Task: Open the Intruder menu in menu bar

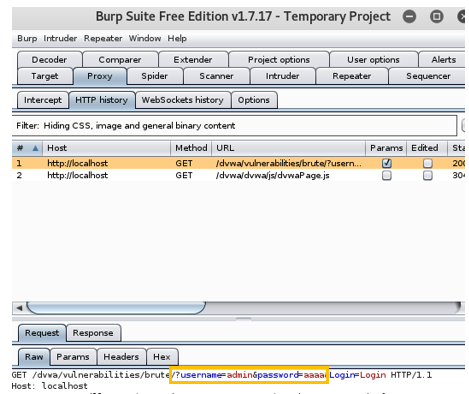Action: (60, 38)
